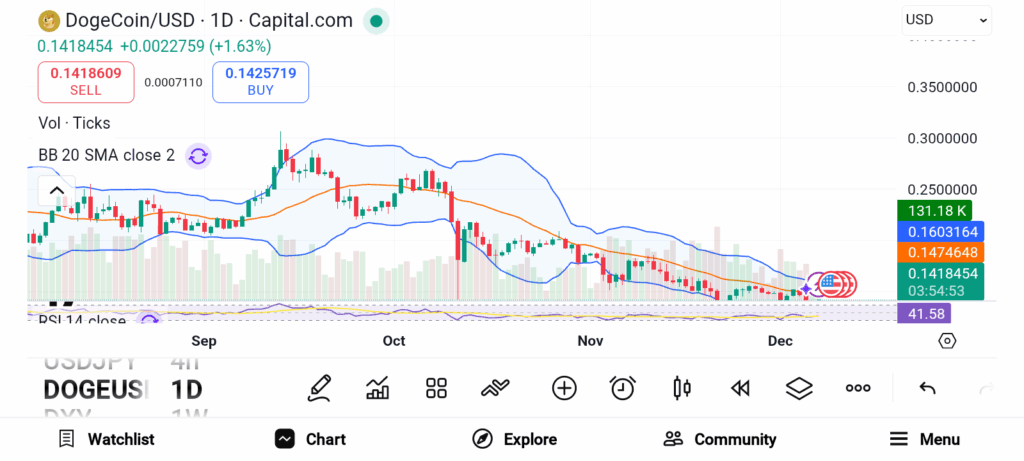
Task: Go to the Explore tab
Action: point(515,439)
